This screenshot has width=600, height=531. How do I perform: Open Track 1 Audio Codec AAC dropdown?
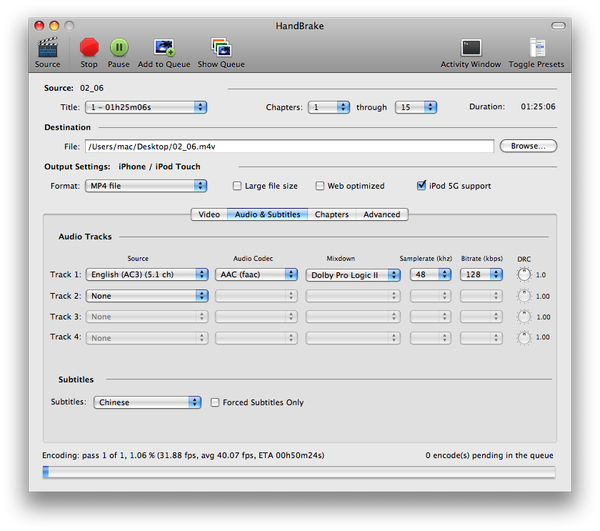click(256, 275)
